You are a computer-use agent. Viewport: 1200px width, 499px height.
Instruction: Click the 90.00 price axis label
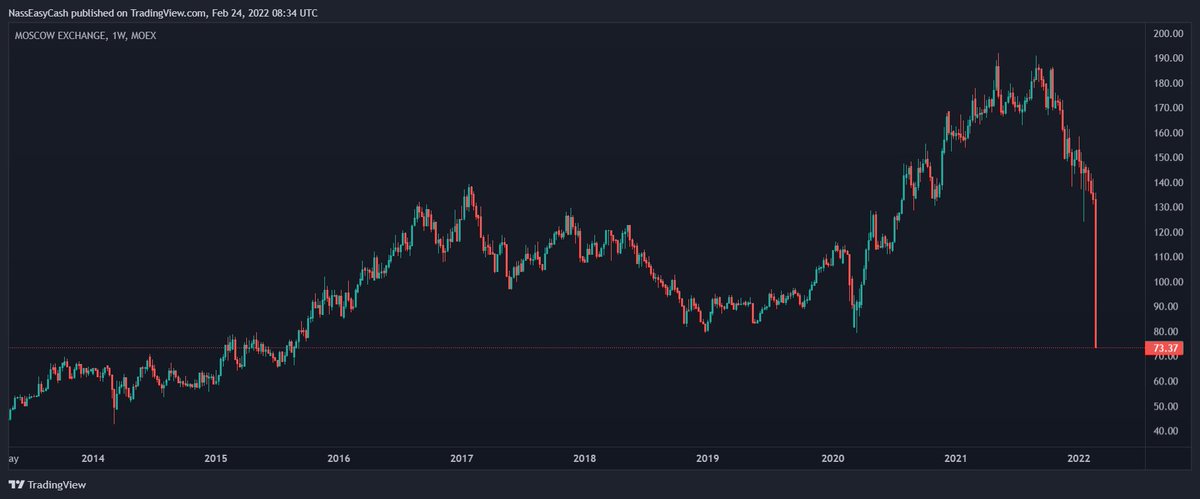[x=1168, y=307]
